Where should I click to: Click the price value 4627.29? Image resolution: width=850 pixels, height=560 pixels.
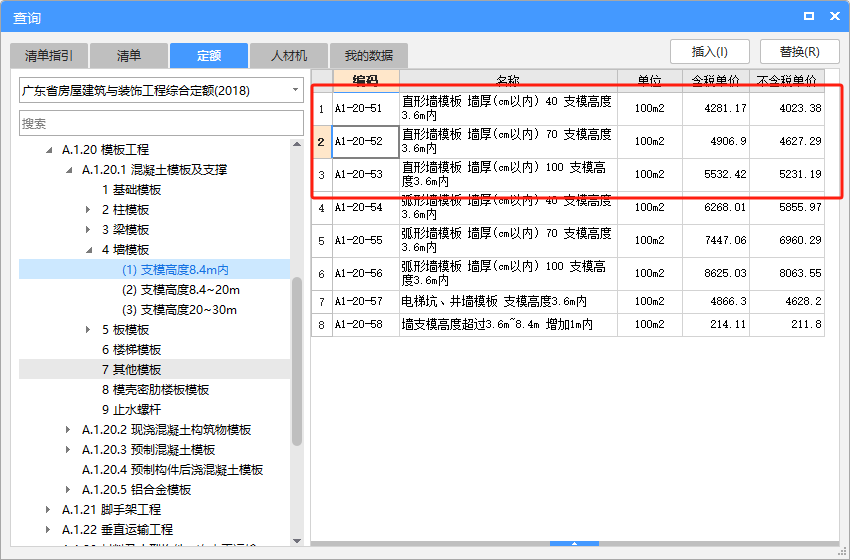[x=800, y=141]
